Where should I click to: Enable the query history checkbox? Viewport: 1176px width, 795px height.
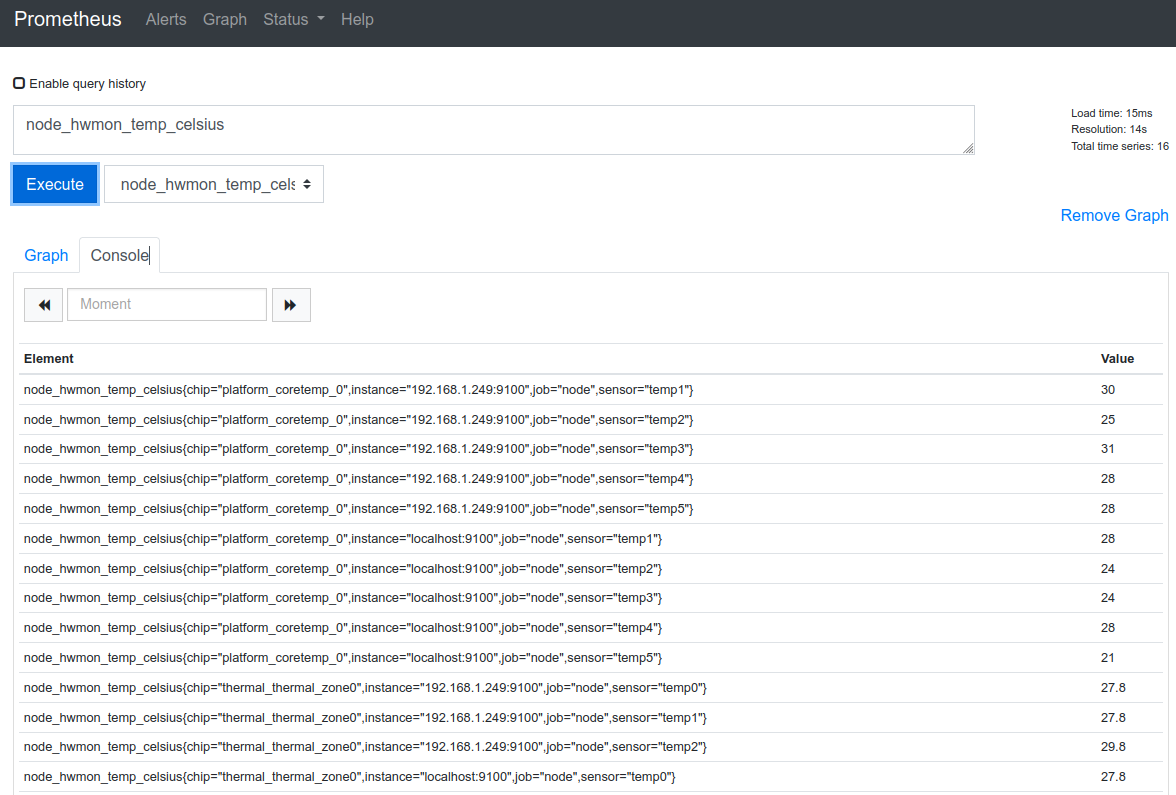pyautogui.click(x=19, y=83)
